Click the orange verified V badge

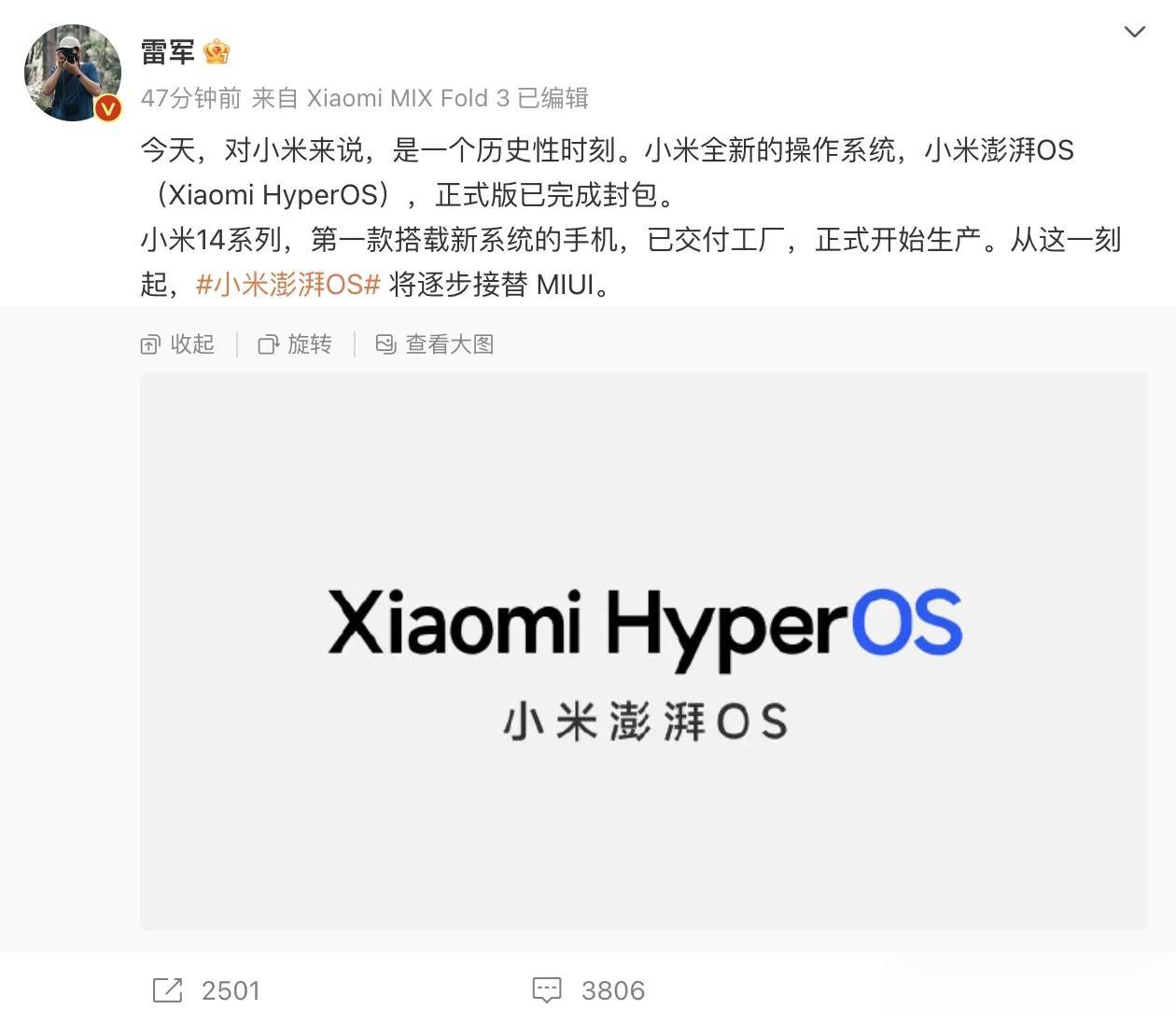click(108, 109)
